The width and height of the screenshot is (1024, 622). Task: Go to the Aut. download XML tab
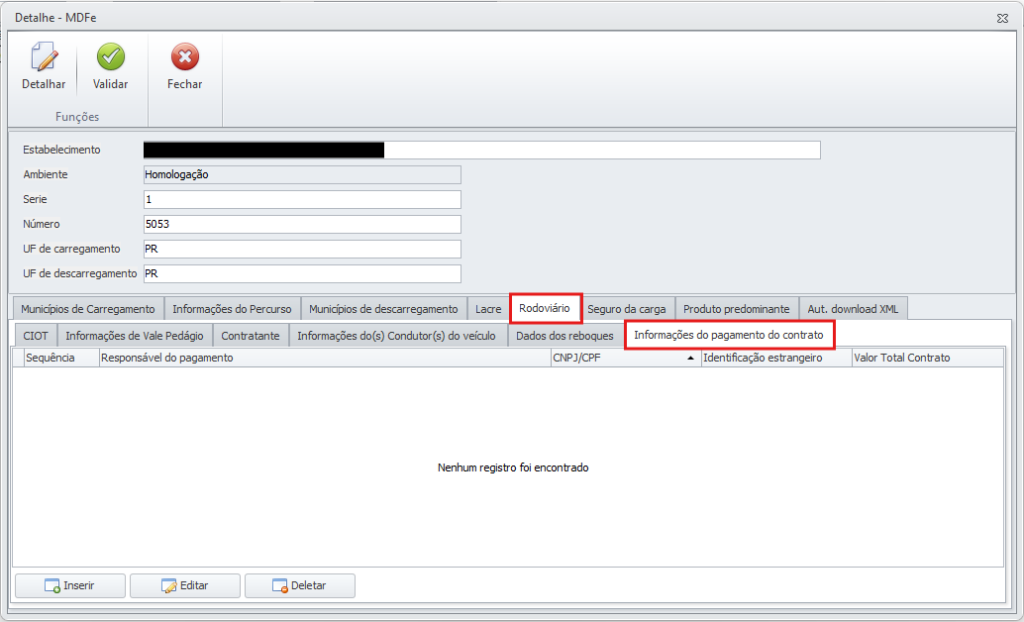tap(853, 309)
